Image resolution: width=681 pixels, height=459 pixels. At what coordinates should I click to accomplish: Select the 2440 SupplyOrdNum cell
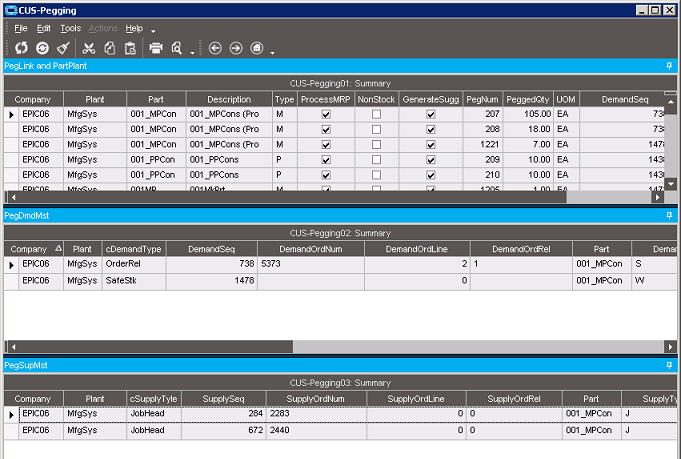(316, 430)
